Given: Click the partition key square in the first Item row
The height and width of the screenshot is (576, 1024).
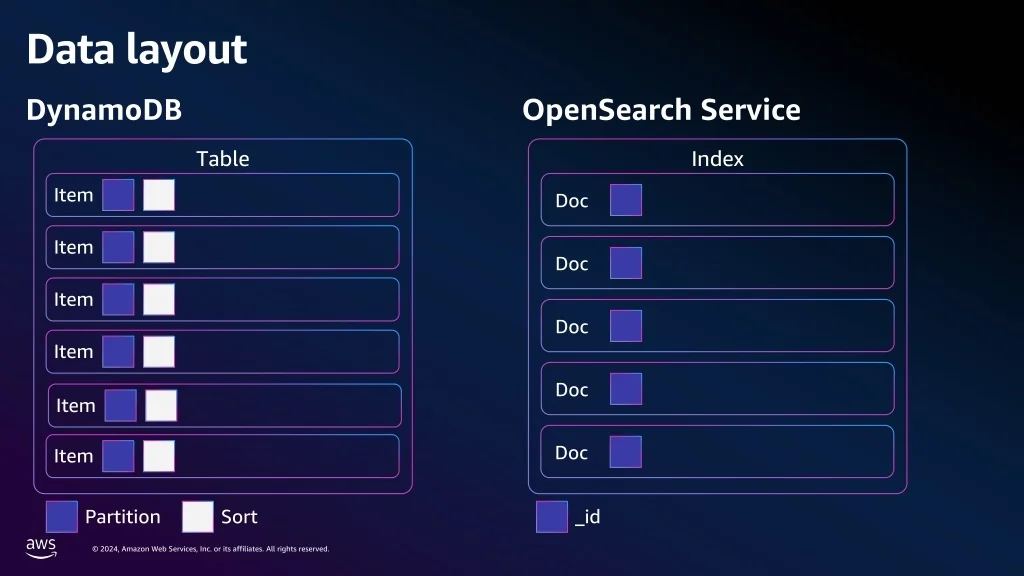Looking at the screenshot, I should pyautogui.click(x=118, y=195).
